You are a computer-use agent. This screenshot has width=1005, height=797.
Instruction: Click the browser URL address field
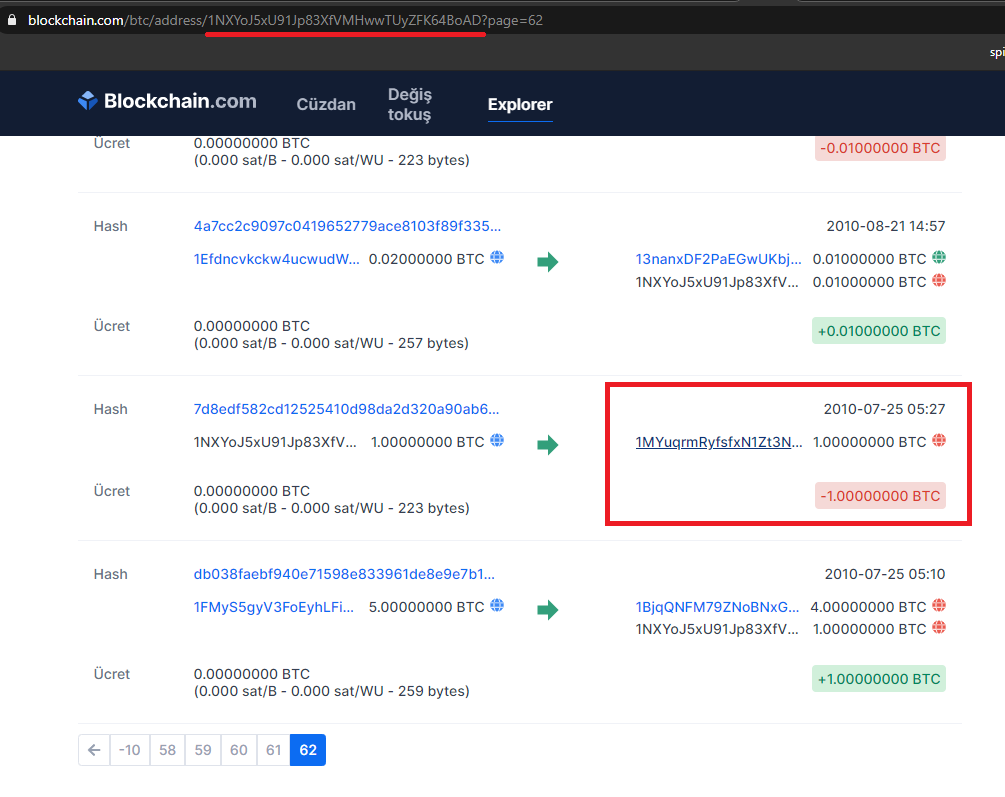(500, 20)
